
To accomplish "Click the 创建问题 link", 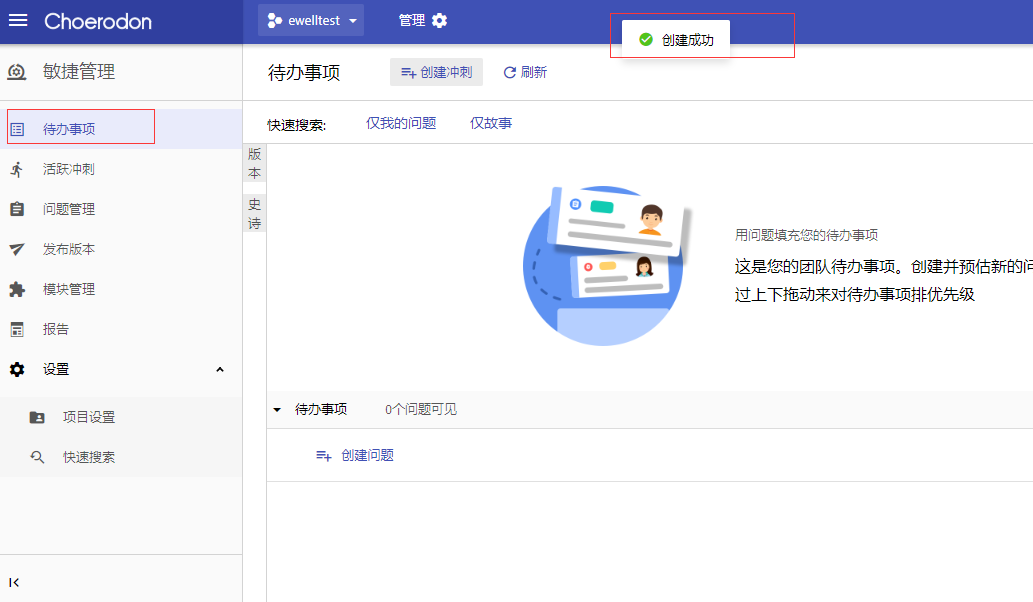I will pos(354,455).
